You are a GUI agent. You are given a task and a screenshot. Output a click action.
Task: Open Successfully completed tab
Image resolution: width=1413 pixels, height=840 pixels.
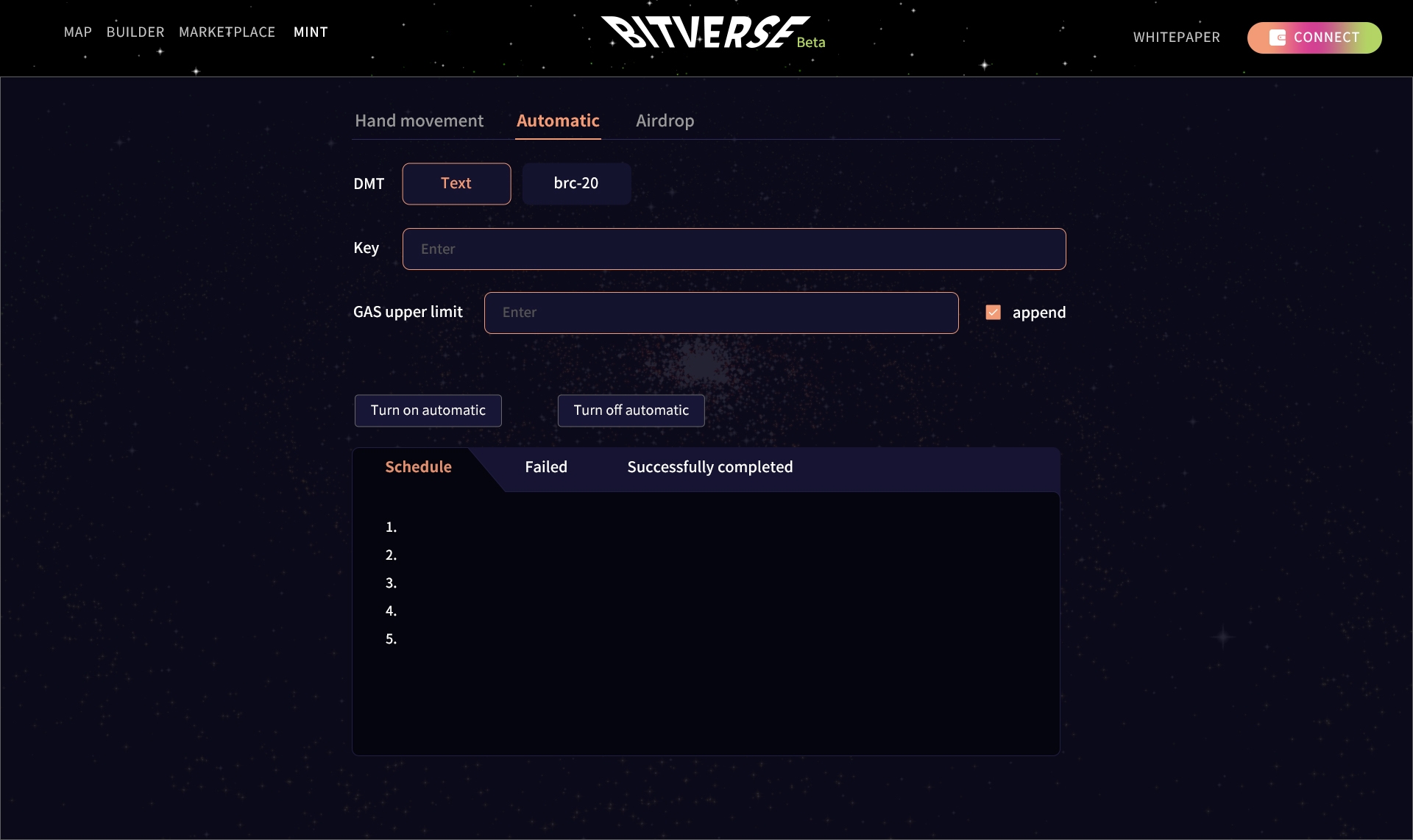pyautogui.click(x=709, y=467)
